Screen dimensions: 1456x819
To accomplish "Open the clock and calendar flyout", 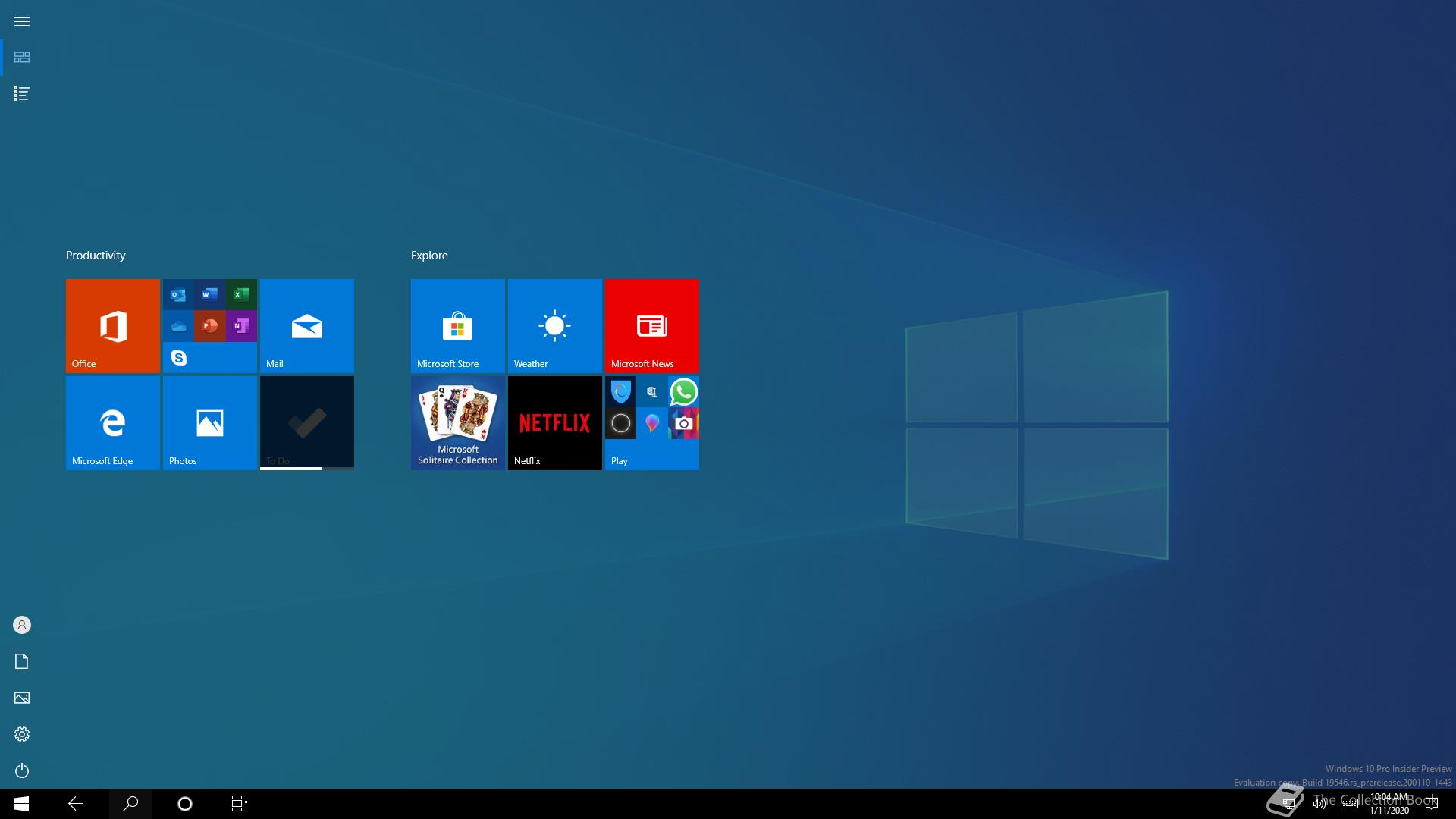I will (1389, 804).
